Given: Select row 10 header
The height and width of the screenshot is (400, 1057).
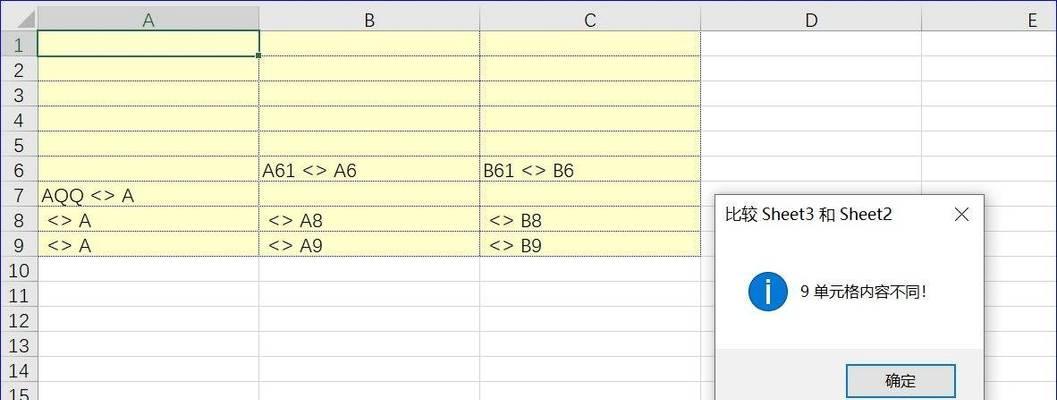Looking at the screenshot, I should 18,270.
